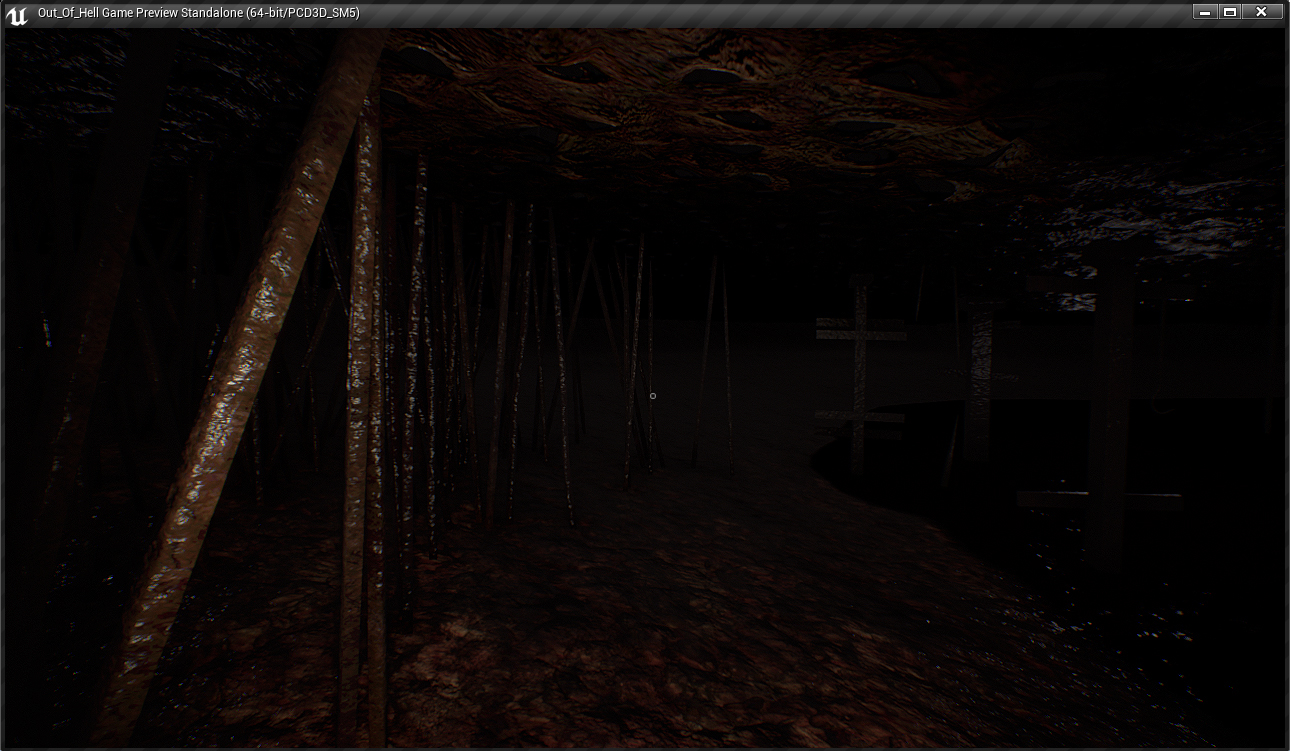Maximize the game preview window
The image size is (1290, 751).
pos(1231,12)
